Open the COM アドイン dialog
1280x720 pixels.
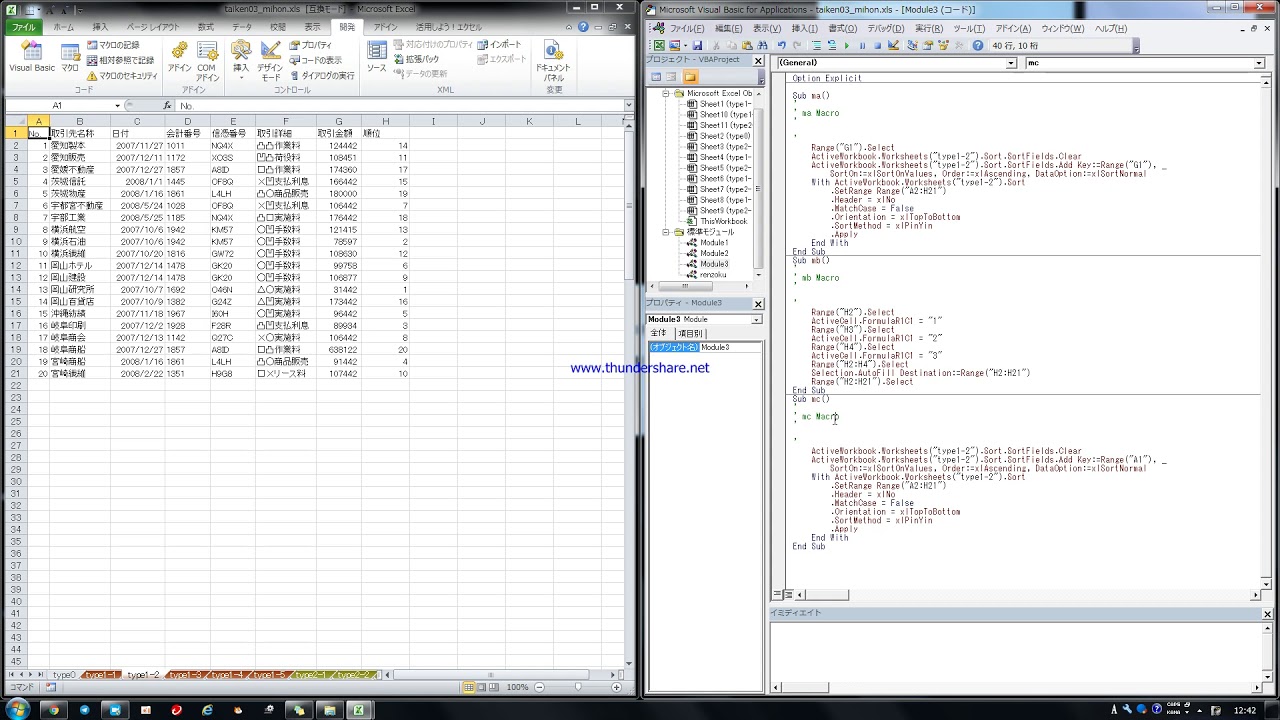207,59
